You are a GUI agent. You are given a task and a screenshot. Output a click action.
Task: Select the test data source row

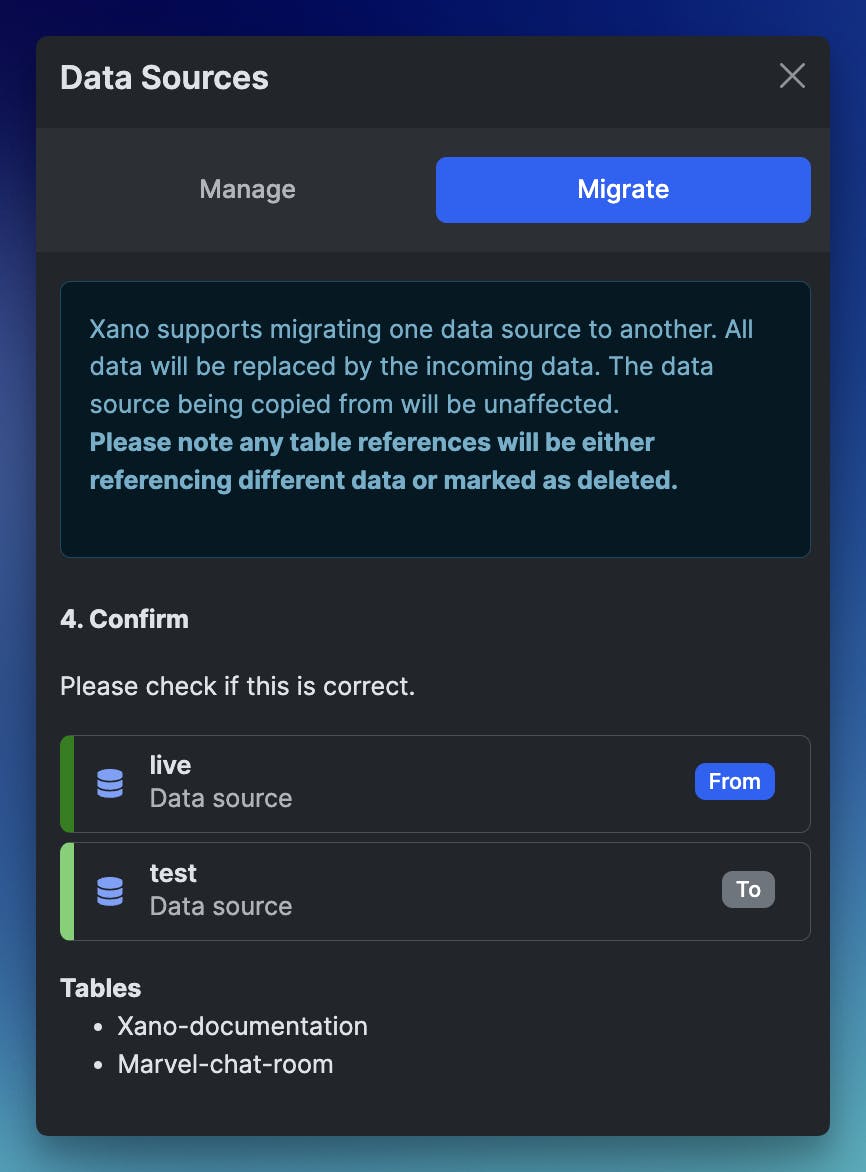click(x=435, y=891)
